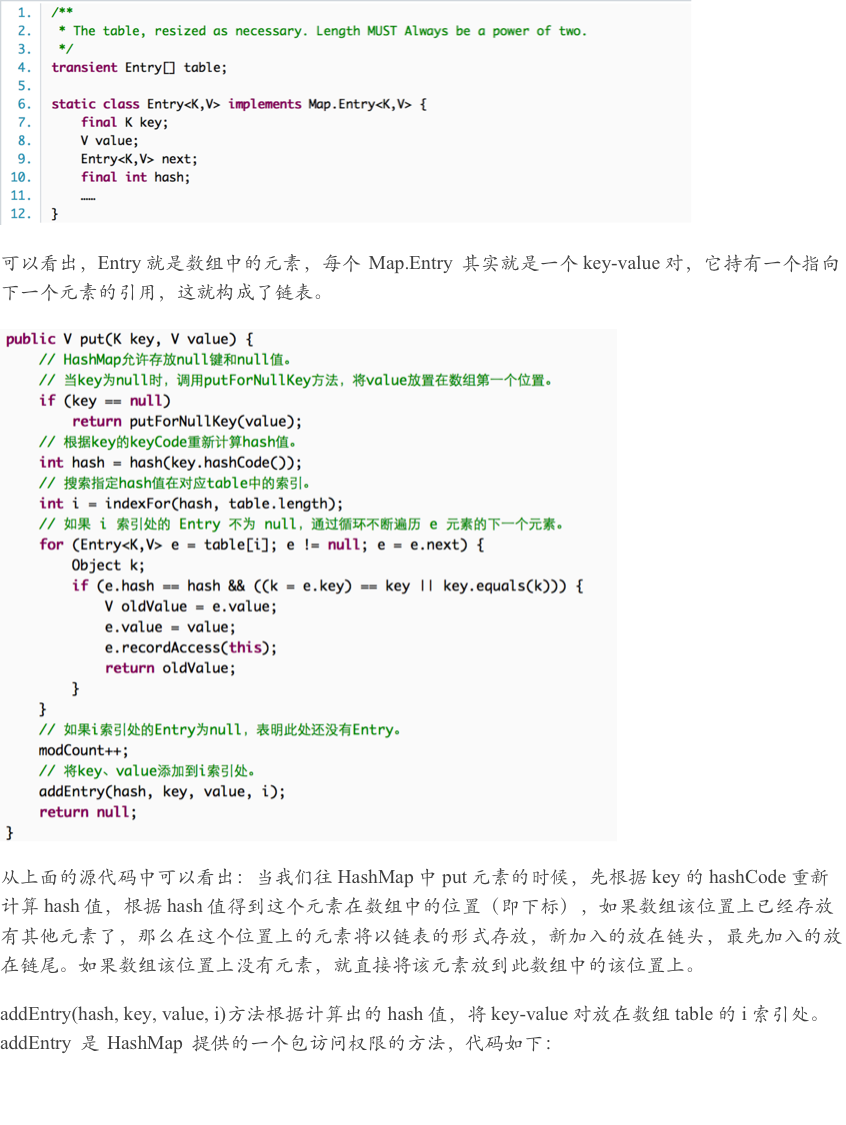Click the code line 'V value;' in Entry class
846x1125 pixels.
[109, 141]
